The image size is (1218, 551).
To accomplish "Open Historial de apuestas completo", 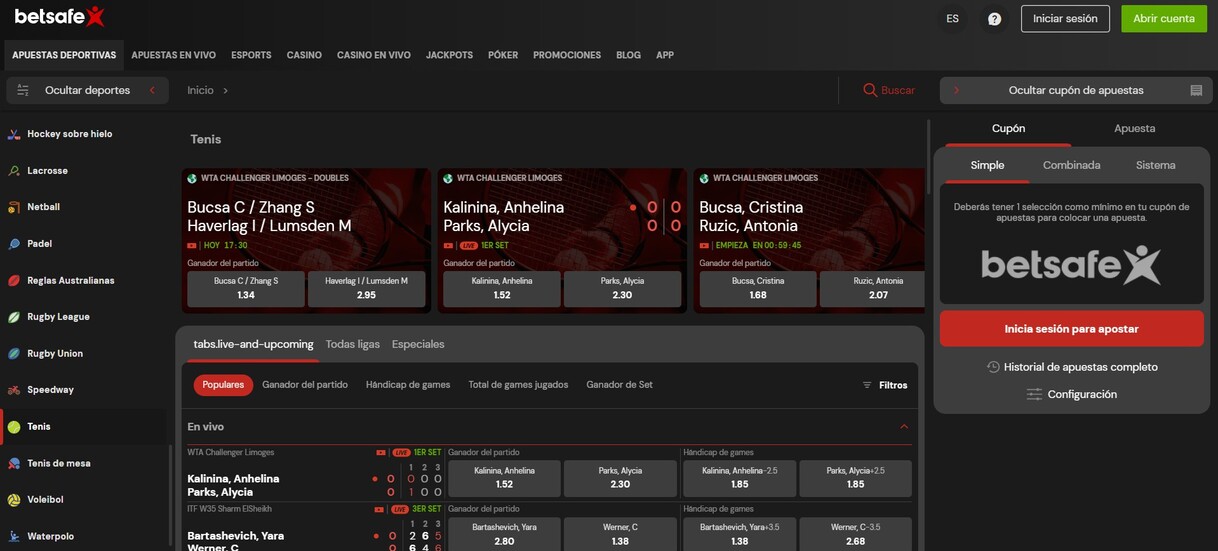I will 1071,367.
